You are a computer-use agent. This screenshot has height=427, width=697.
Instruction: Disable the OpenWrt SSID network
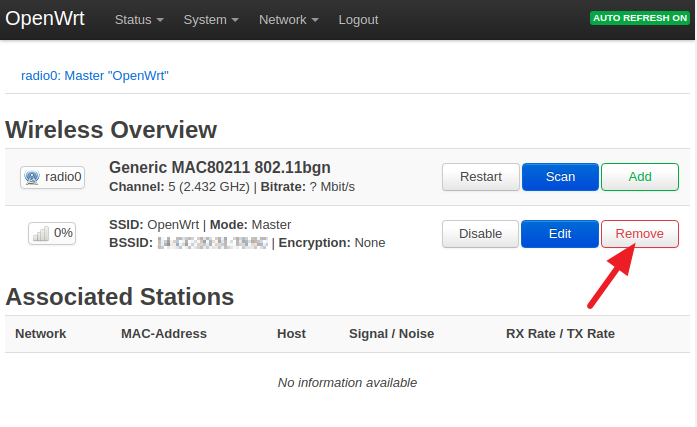pyautogui.click(x=480, y=234)
